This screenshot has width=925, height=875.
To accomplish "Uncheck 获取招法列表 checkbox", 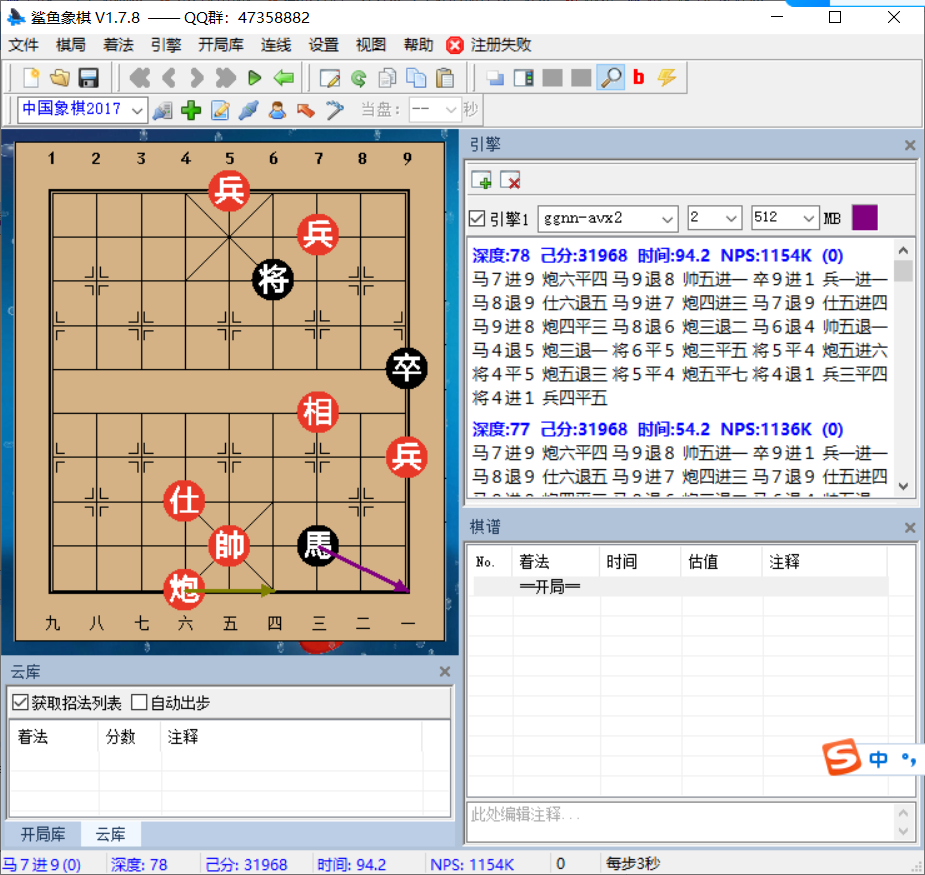I will (20, 703).
